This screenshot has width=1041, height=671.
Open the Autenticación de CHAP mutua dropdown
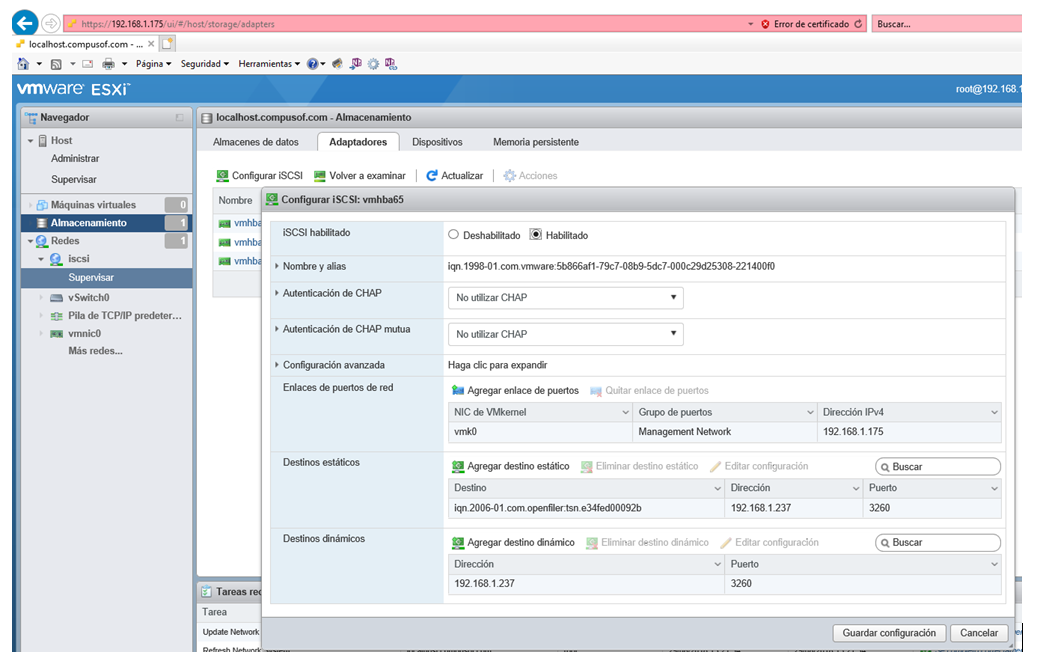tap(566, 334)
